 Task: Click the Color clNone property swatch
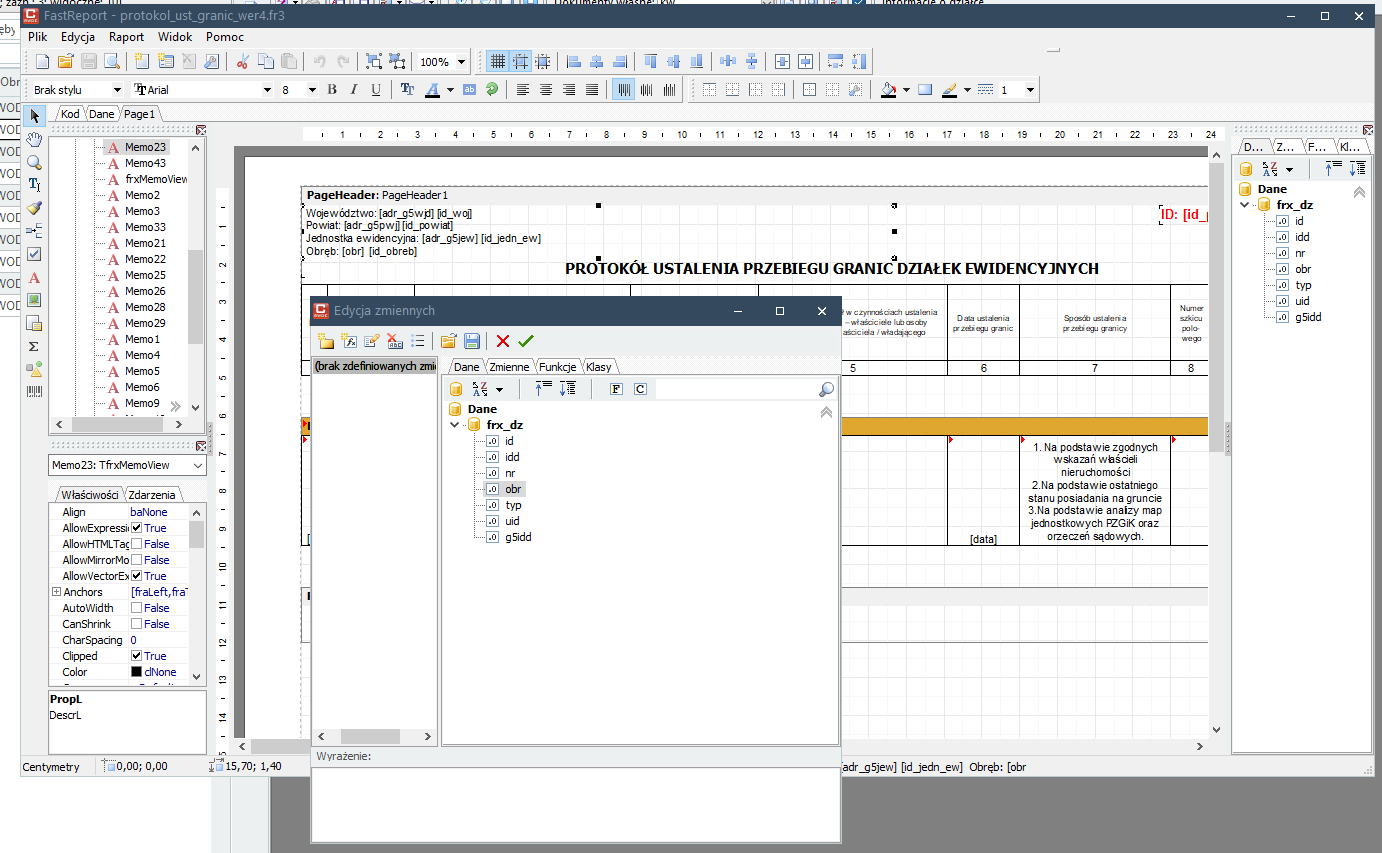point(136,672)
